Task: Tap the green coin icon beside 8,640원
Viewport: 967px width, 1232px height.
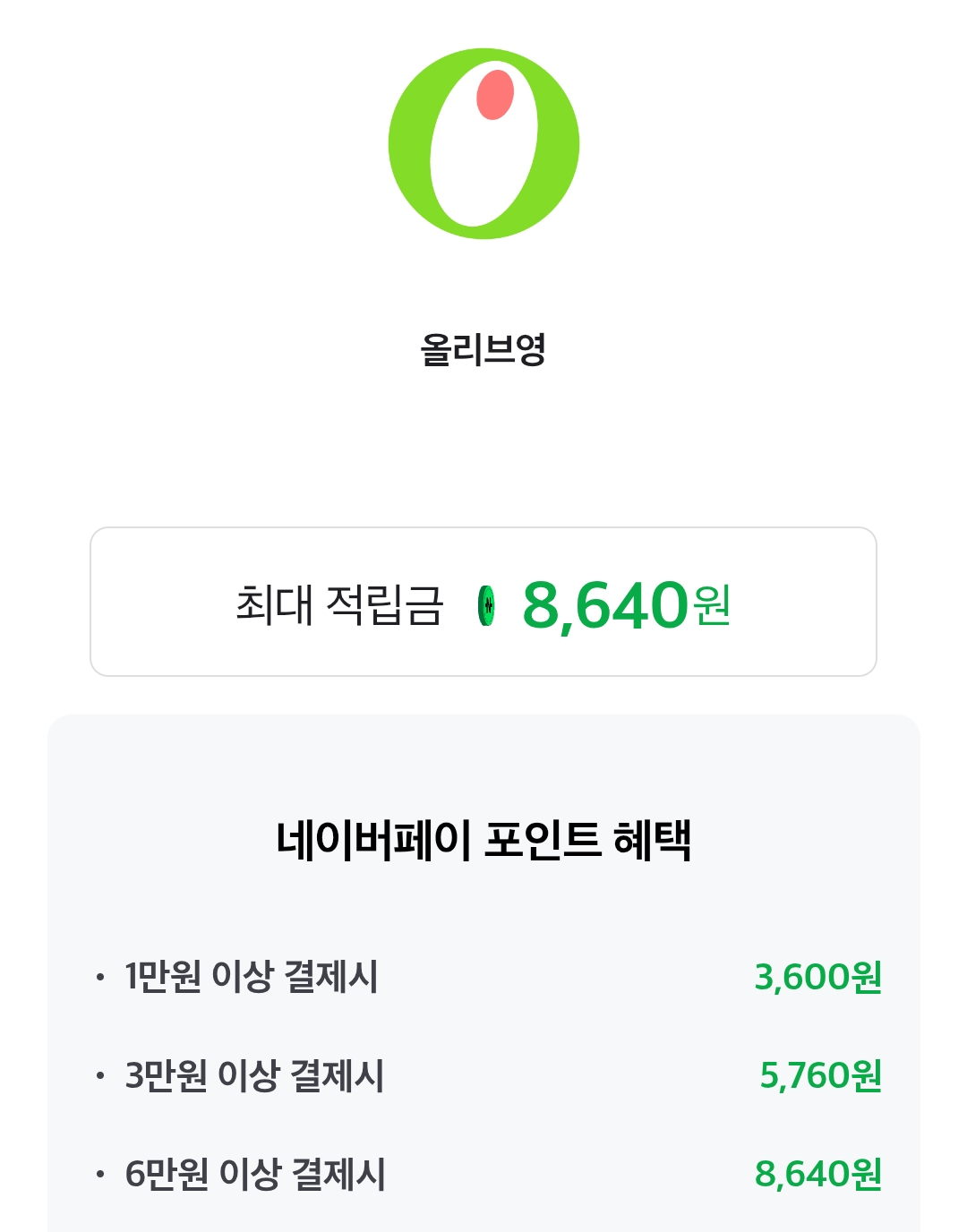Action: [x=486, y=606]
